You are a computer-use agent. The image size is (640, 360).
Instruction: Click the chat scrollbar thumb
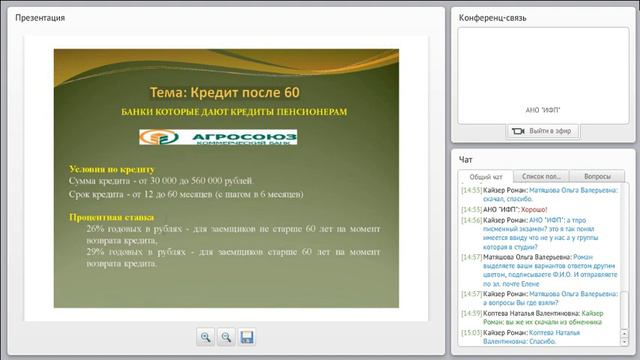(x=624, y=310)
